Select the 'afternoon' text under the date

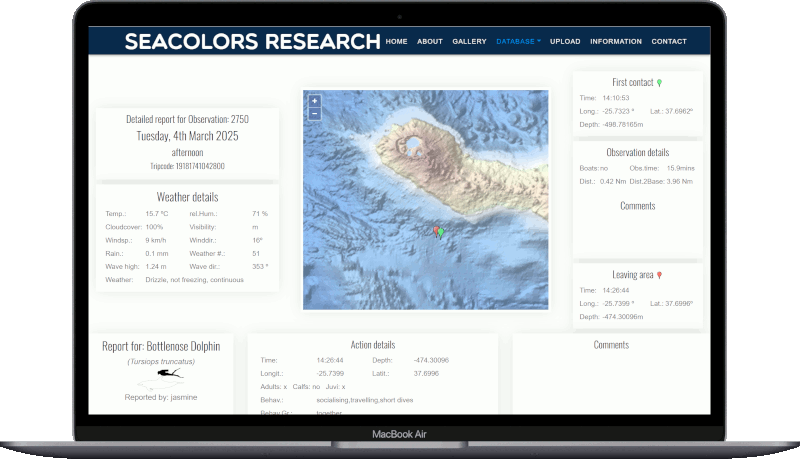click(x=187, y=152)
